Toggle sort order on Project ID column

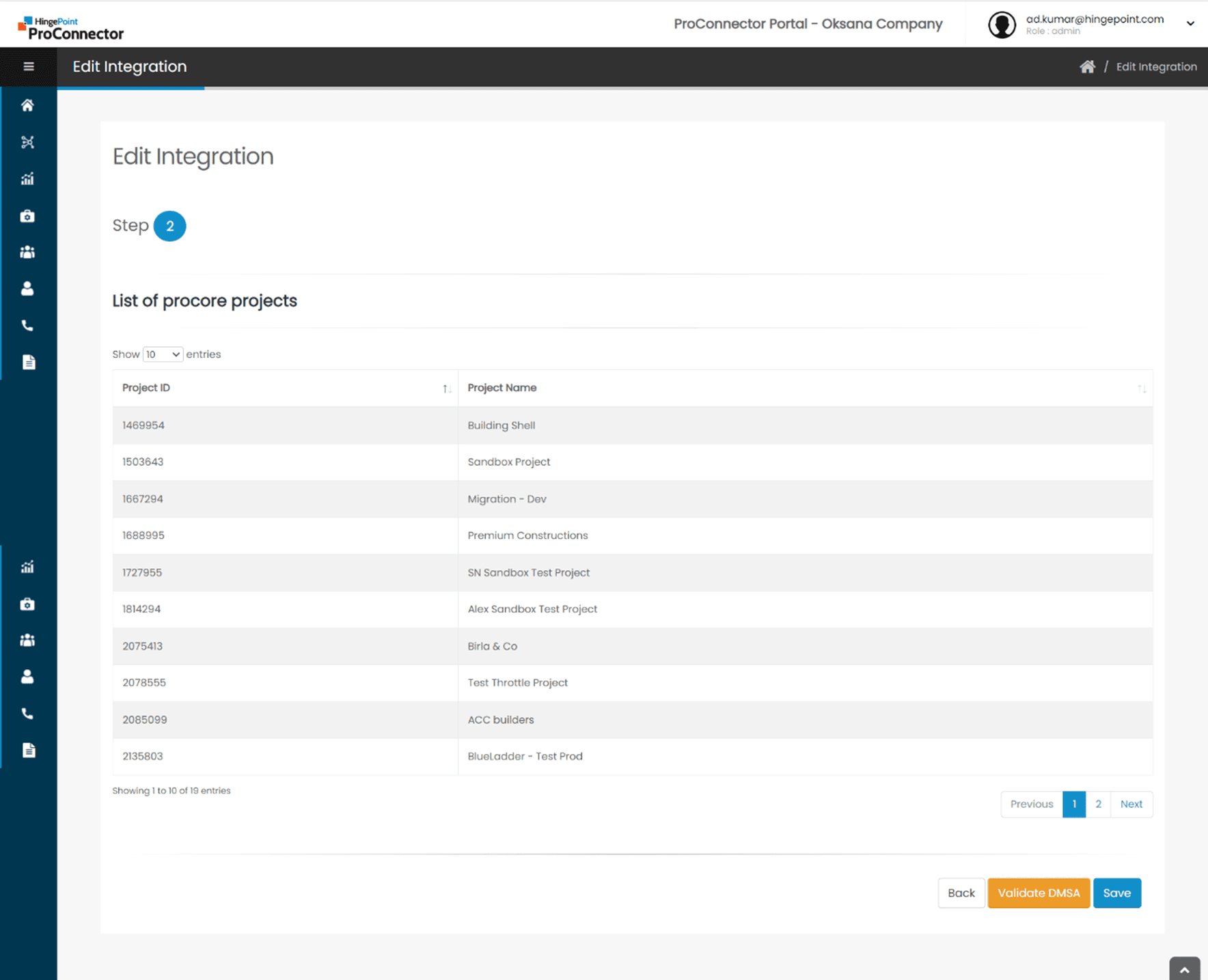448,388
